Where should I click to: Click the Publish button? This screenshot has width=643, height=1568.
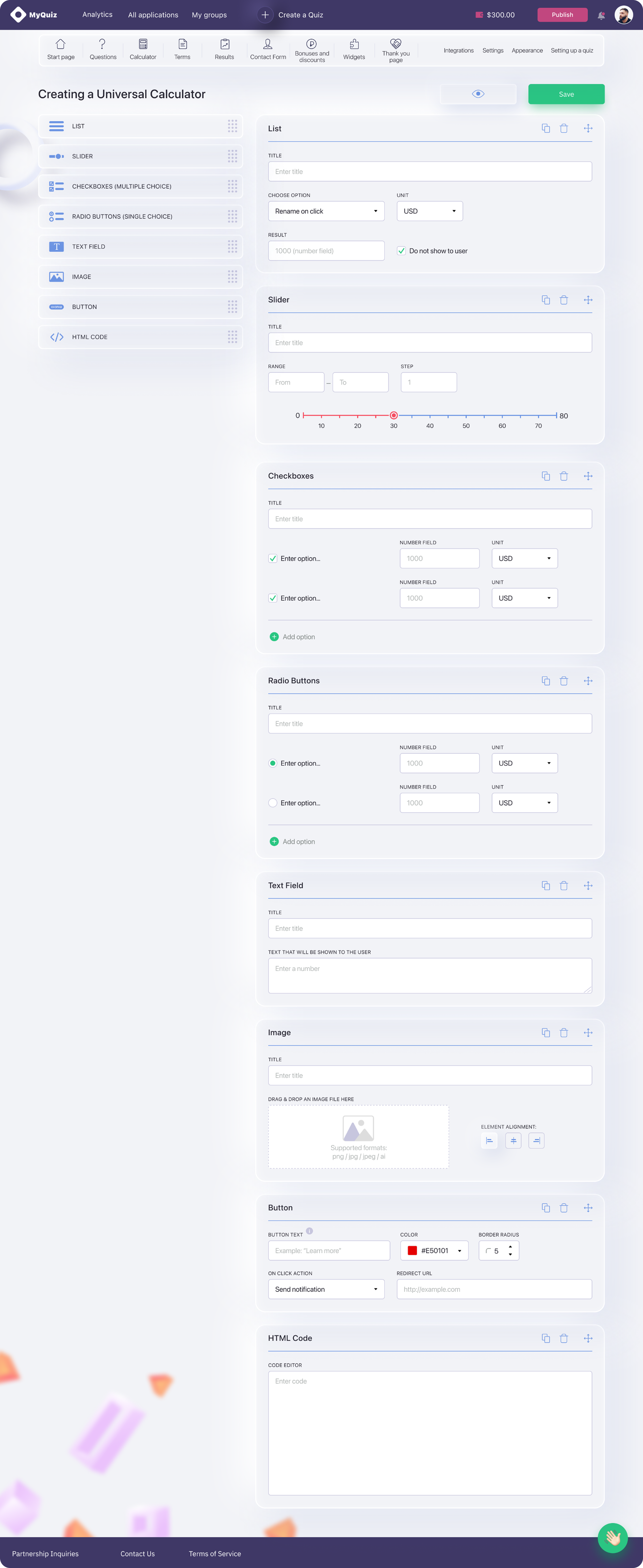(x=562, y=15)
